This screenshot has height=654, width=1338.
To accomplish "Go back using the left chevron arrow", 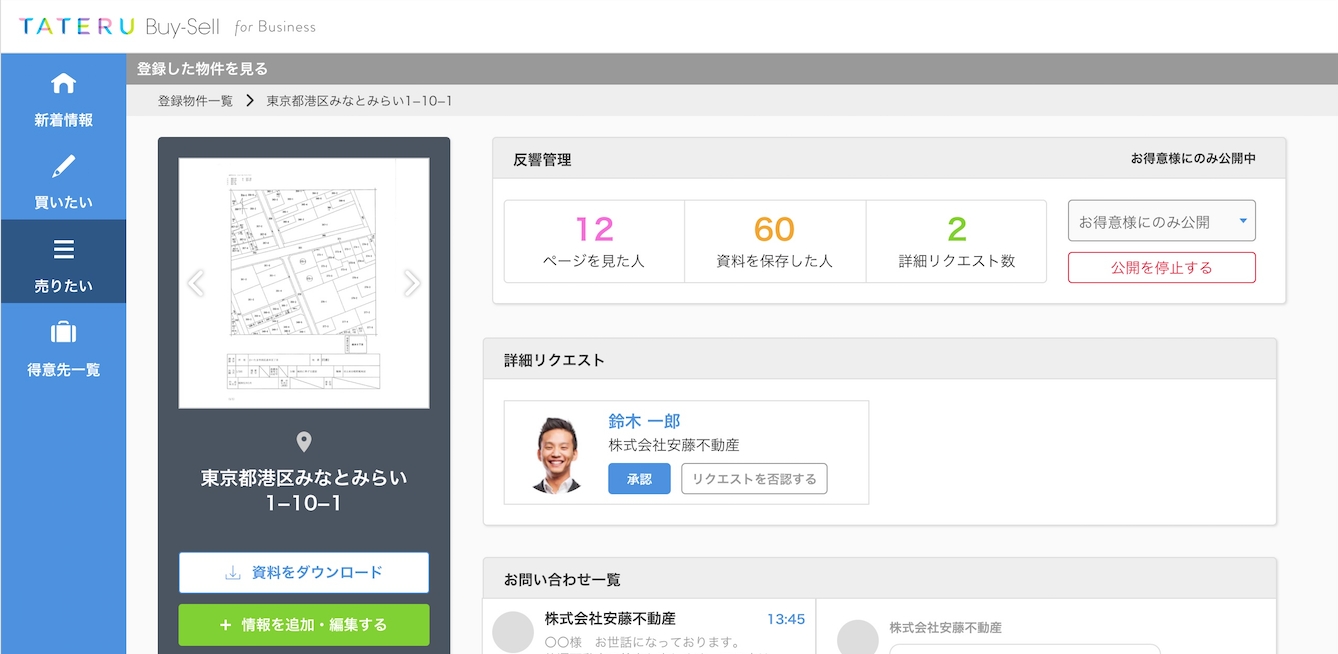I will (196, 283).
